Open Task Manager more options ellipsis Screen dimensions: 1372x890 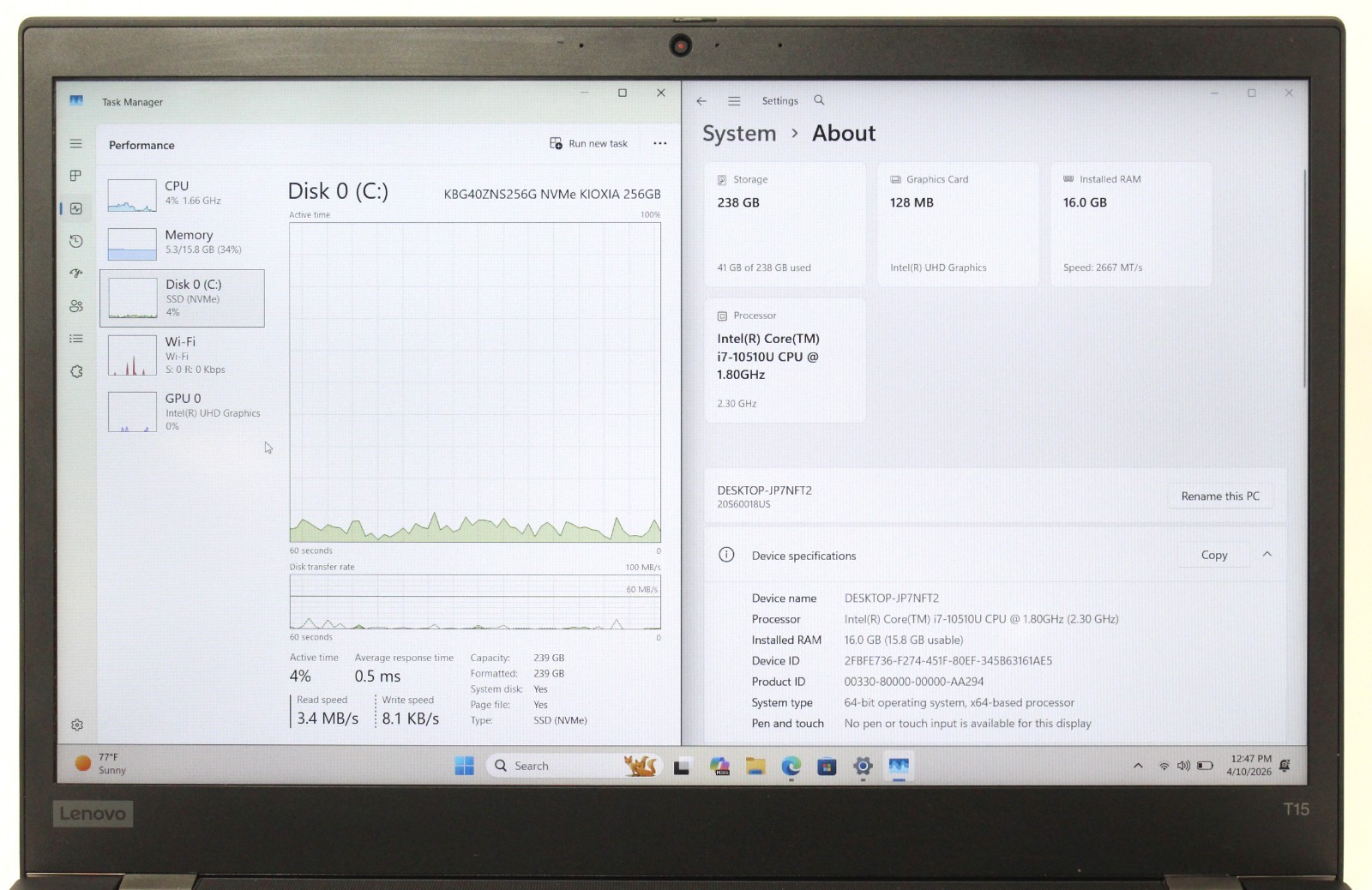659,143
